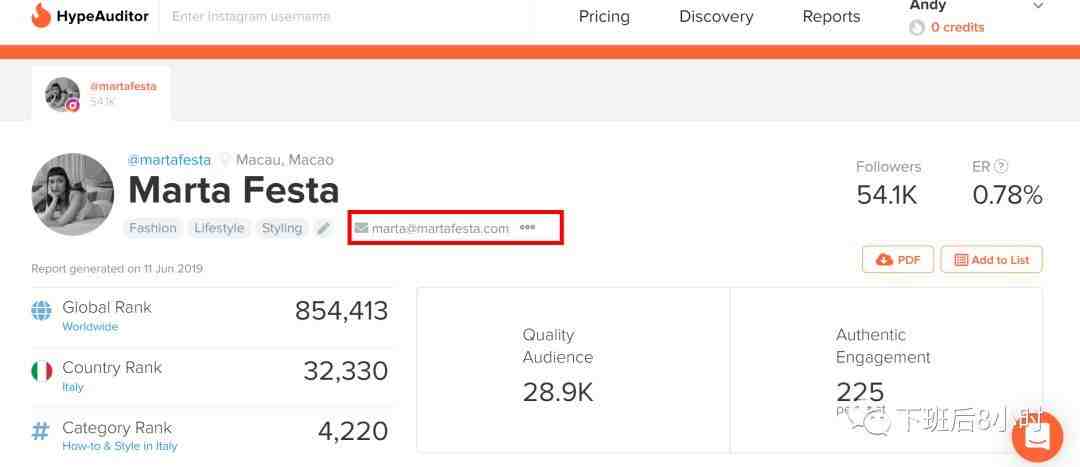The width and height of the screenshot is (1080, 467).
Task: Click the pencil edit categories icon
Action: [323, 228]
